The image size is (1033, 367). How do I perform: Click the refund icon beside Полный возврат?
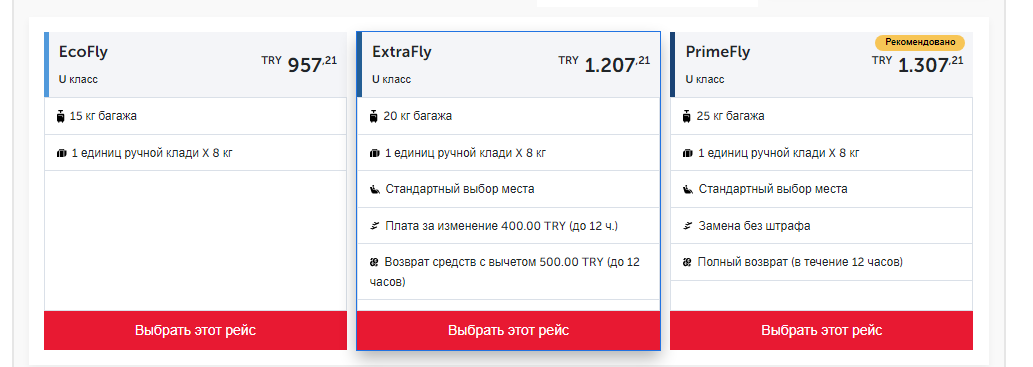tap(688, 262)
